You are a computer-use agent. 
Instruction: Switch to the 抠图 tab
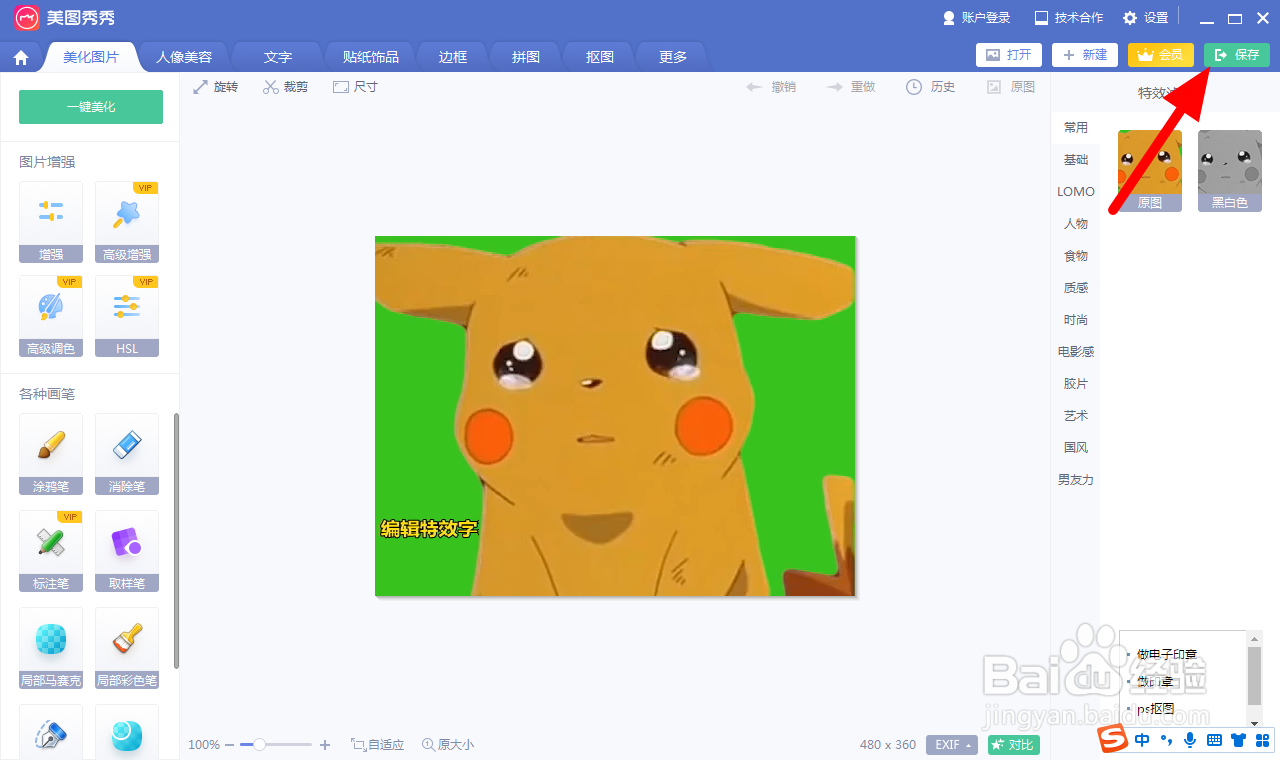pyautogui.click(x=600, y=57)
